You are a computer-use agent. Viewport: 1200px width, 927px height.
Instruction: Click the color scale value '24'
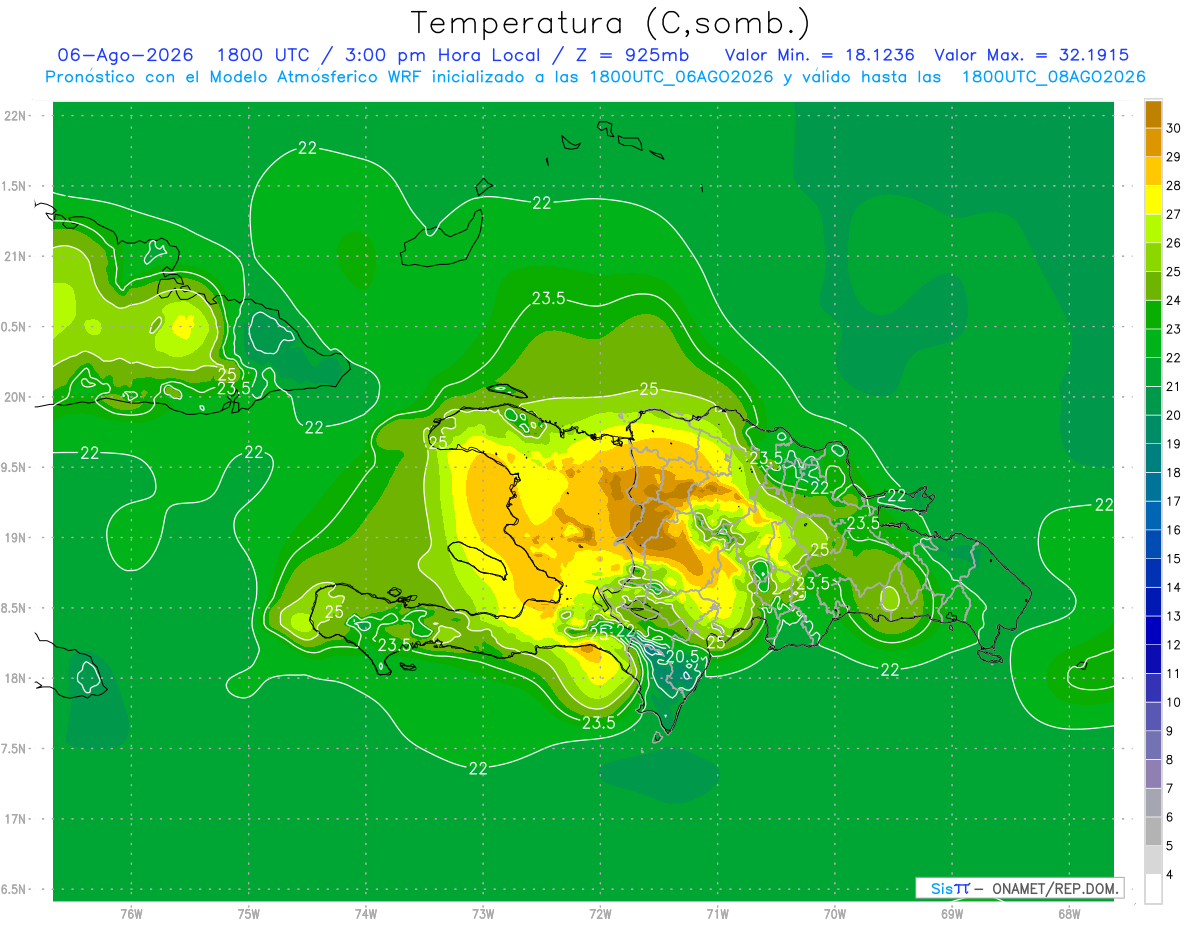pos(1175,300)
